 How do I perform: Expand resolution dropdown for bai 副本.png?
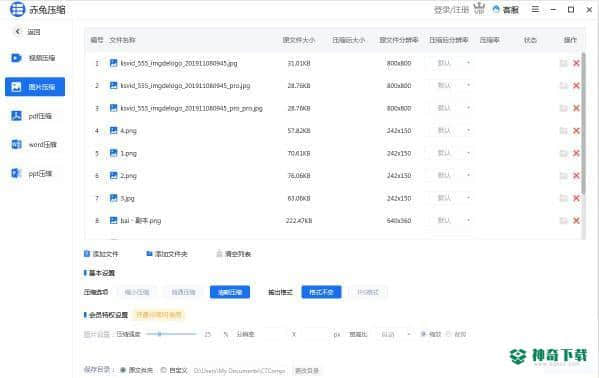[449, 221]
